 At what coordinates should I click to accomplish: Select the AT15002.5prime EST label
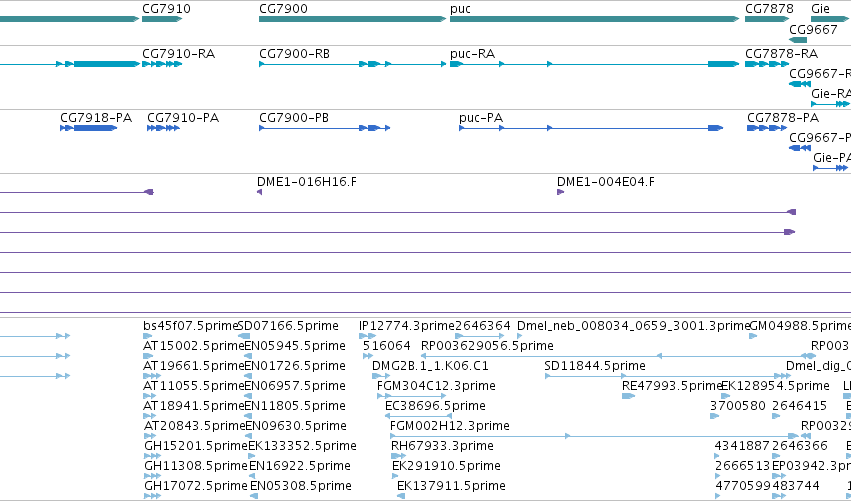pos(194,346)
